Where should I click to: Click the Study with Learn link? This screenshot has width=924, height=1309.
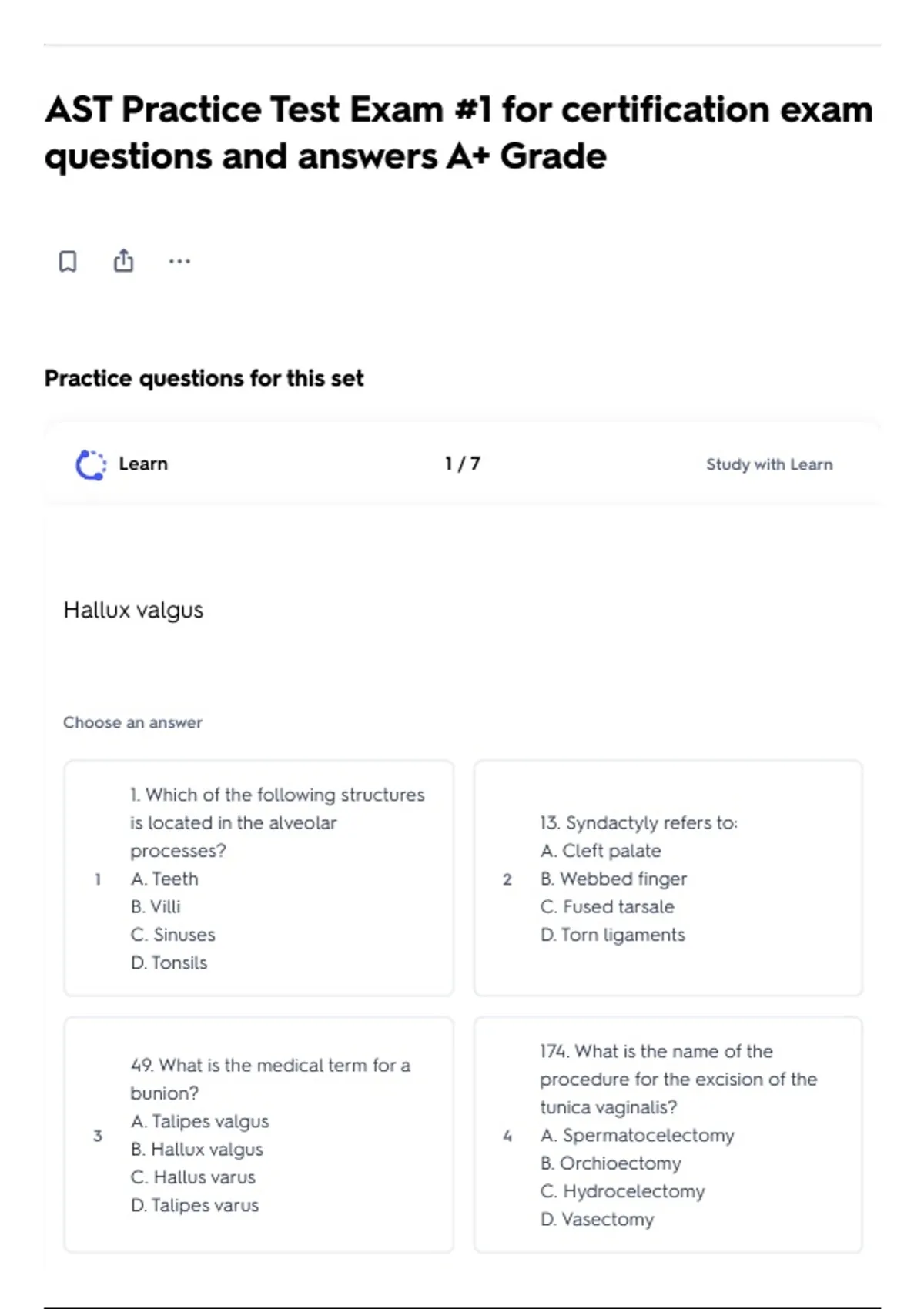(769, 464)
